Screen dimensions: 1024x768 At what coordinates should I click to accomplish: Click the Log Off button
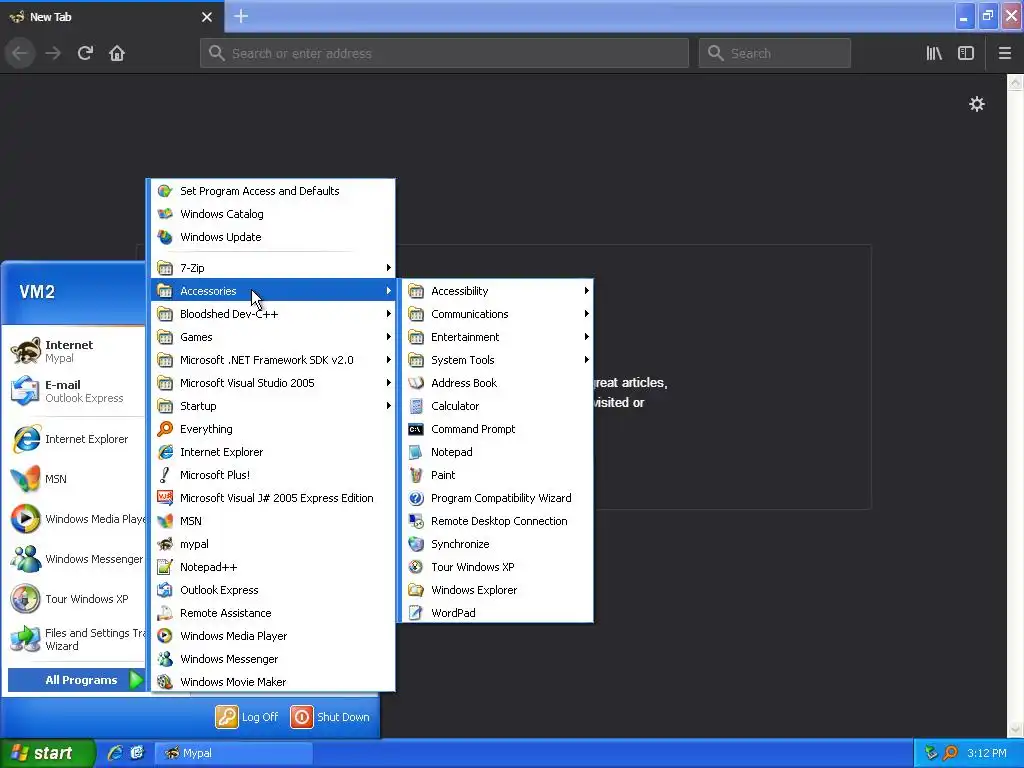248,716
